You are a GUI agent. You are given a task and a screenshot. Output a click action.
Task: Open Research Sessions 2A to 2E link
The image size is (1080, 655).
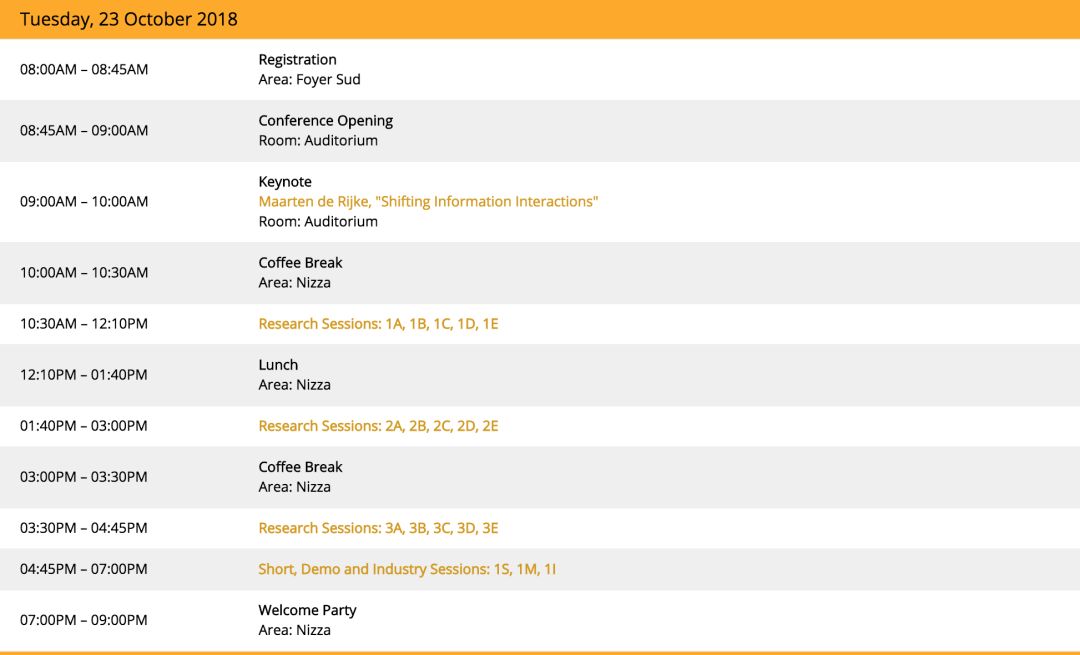coord(378,426)
